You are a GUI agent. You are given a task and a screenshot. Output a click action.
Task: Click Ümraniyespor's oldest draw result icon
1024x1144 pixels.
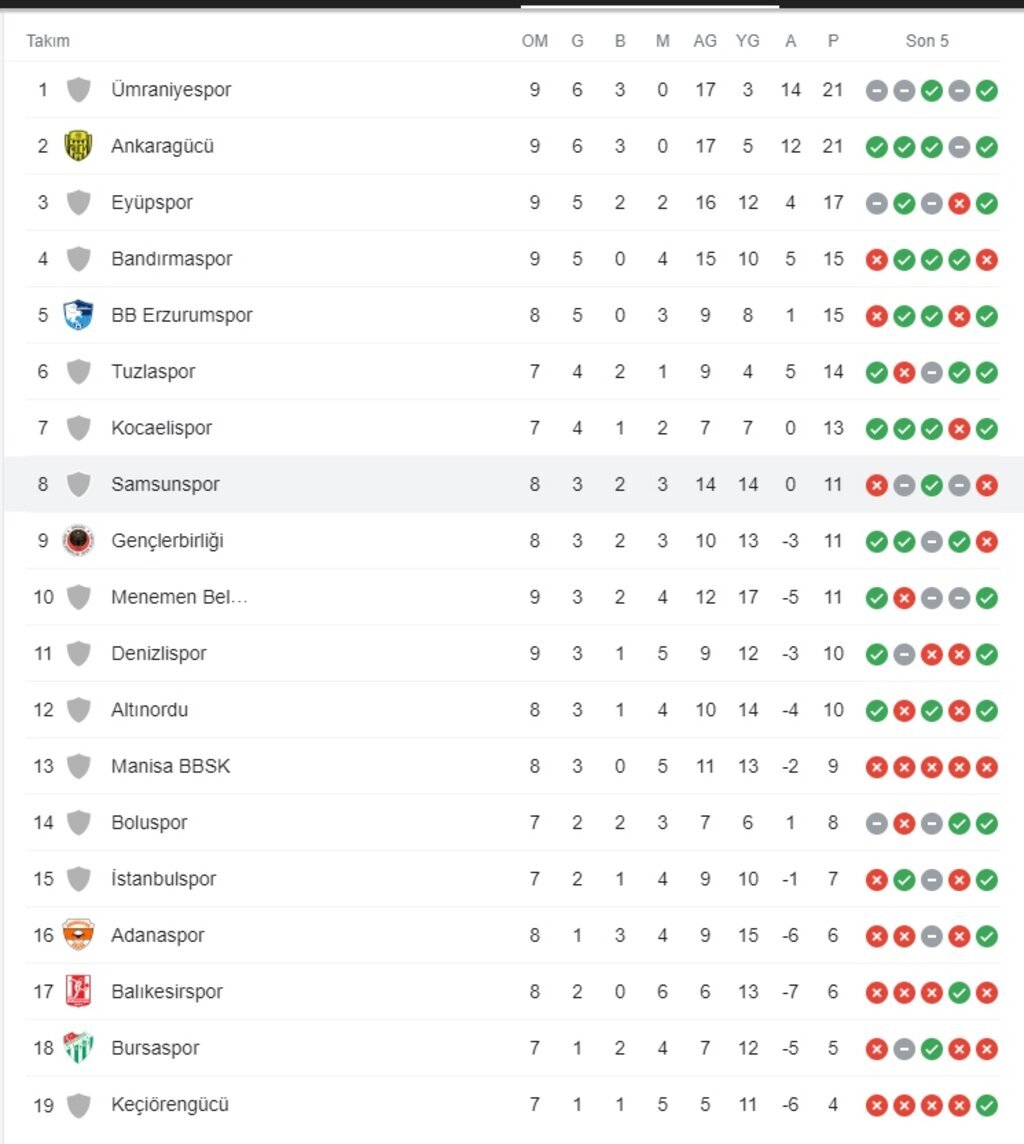coord(876,91)
